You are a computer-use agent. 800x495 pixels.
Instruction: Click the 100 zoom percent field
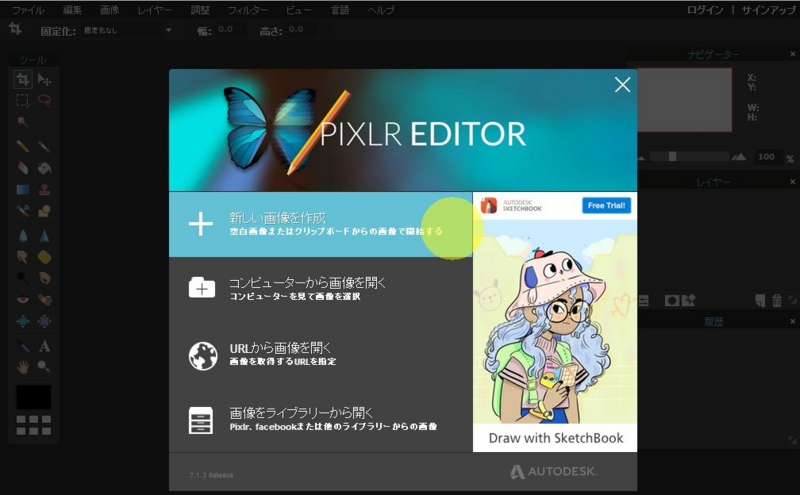(767, 157)
